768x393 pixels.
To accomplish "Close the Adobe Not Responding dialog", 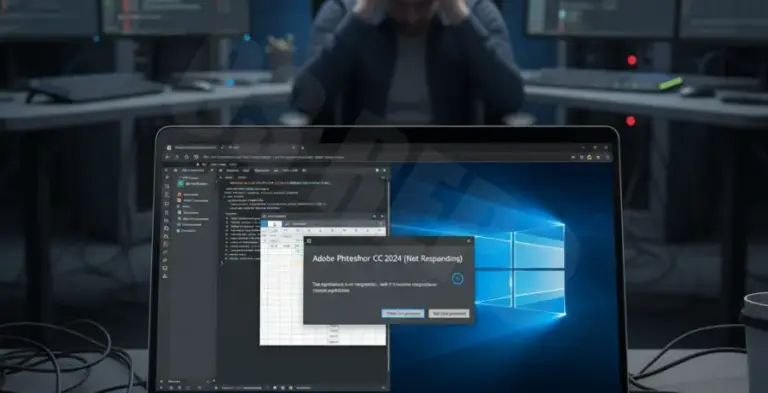I will (x=468, y=241).
